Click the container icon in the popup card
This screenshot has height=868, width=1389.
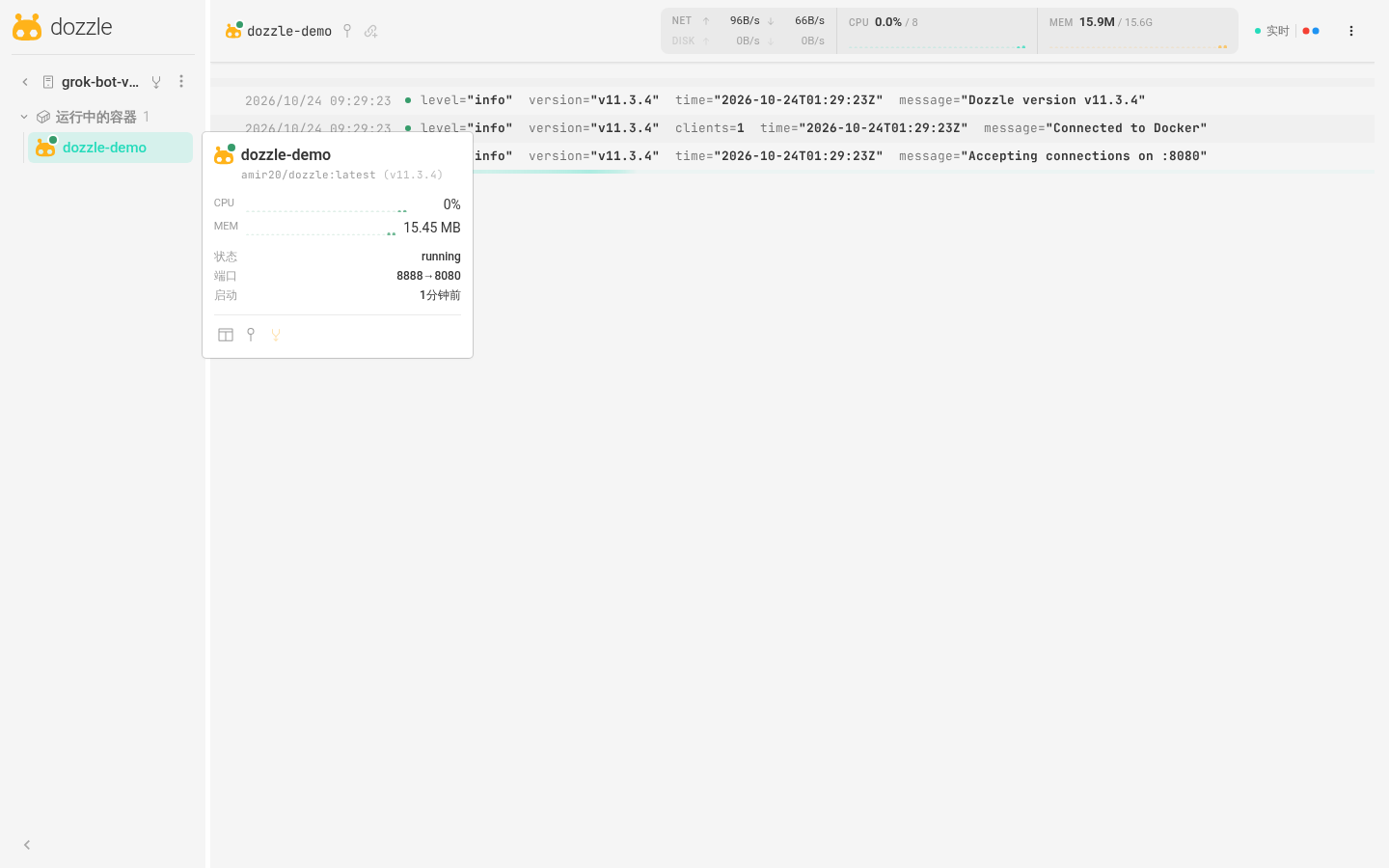coord(224,154)
